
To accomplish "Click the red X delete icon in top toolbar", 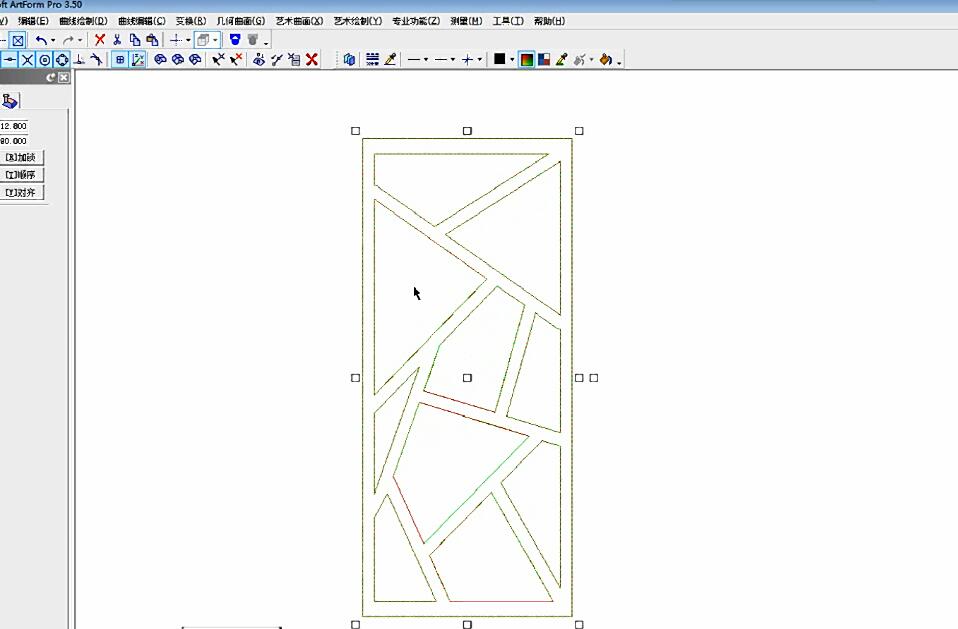I will coord(100,40).
